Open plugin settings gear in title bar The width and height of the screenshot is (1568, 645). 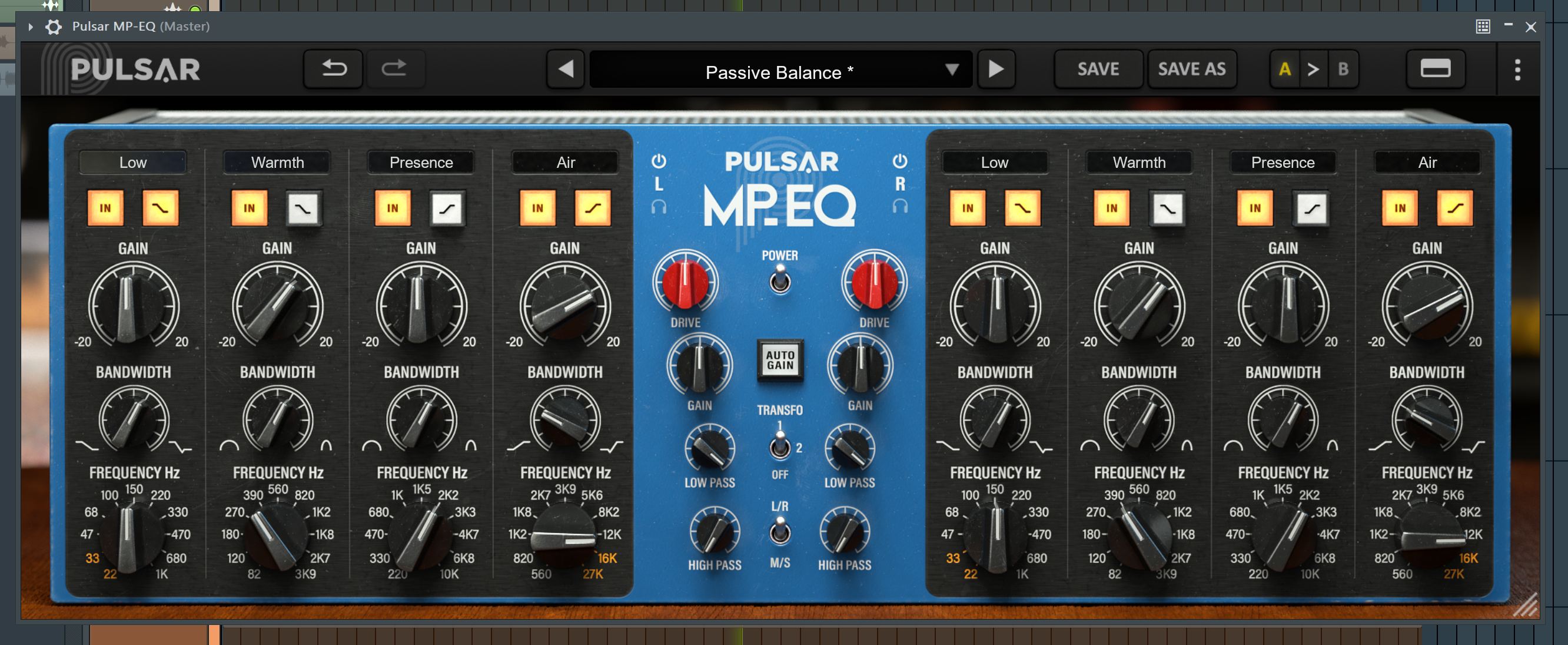[x=54, y=27]
